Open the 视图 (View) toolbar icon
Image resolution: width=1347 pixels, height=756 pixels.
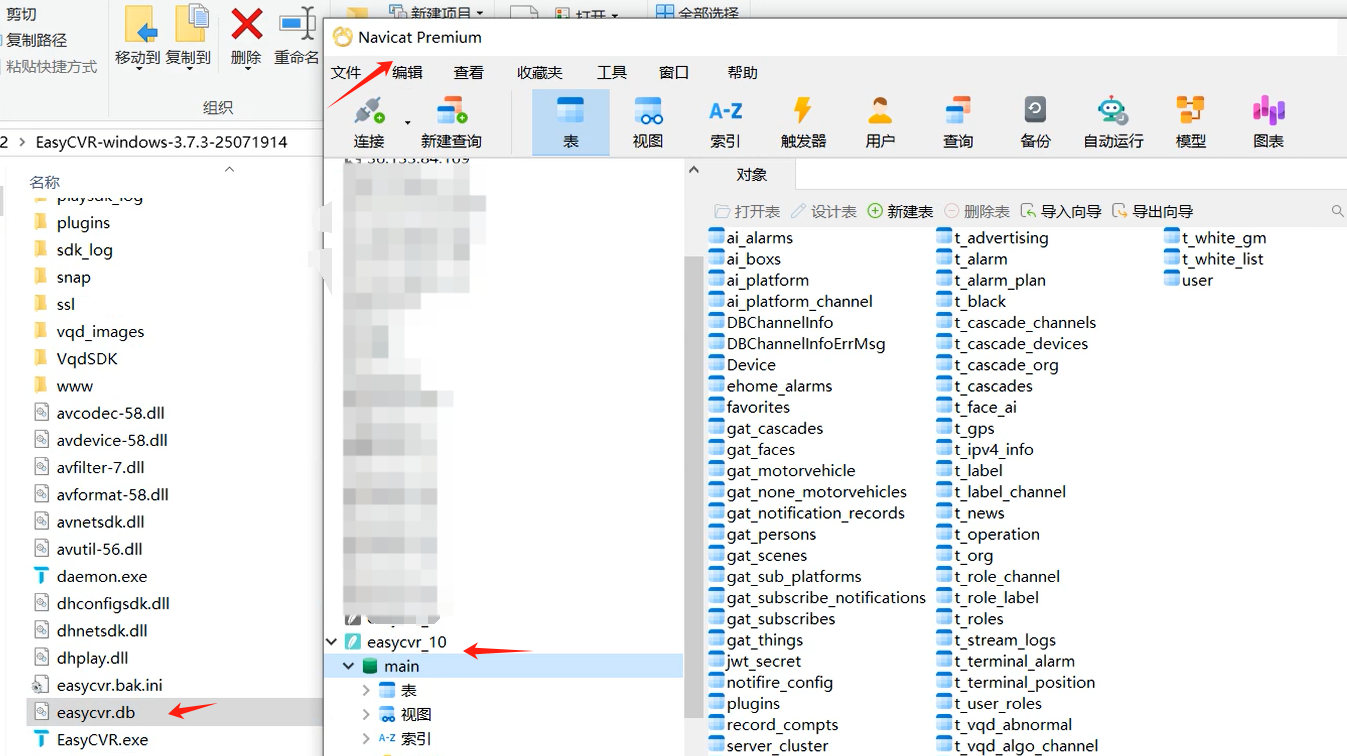click(648, 110)
